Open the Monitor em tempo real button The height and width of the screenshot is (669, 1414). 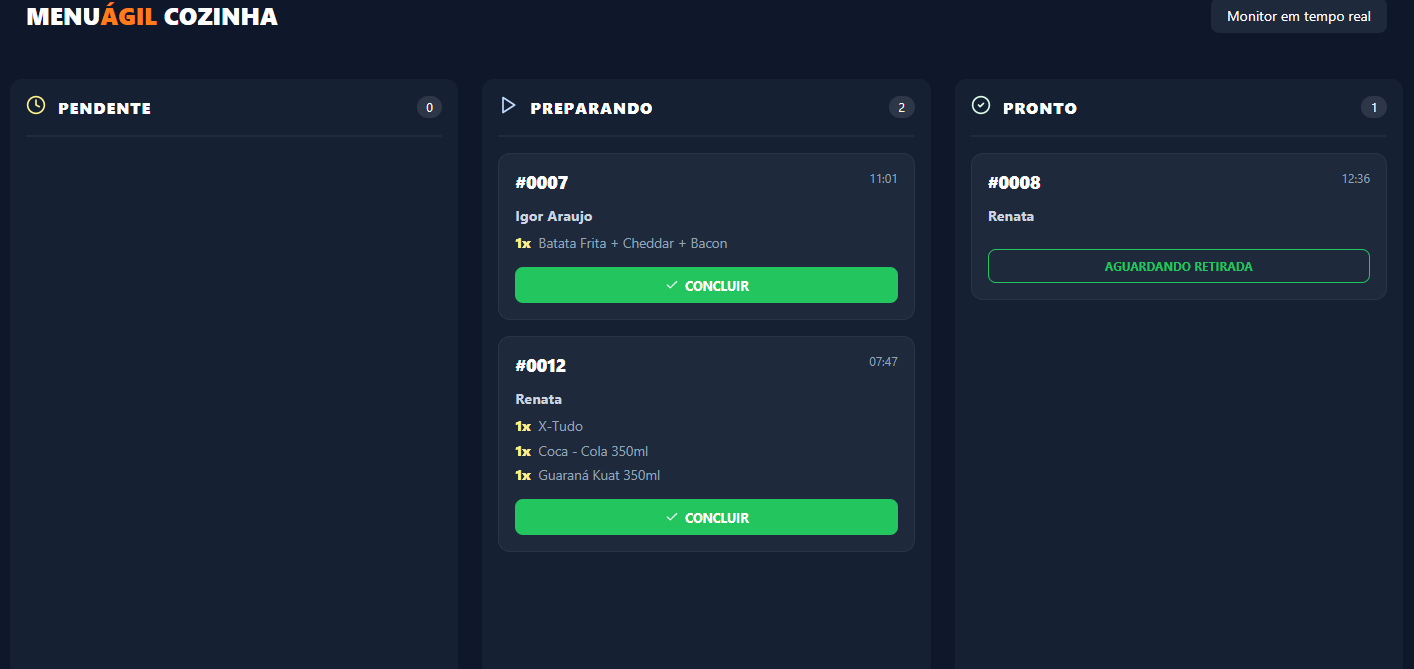pyautogui.click(x=1298, y=16)
